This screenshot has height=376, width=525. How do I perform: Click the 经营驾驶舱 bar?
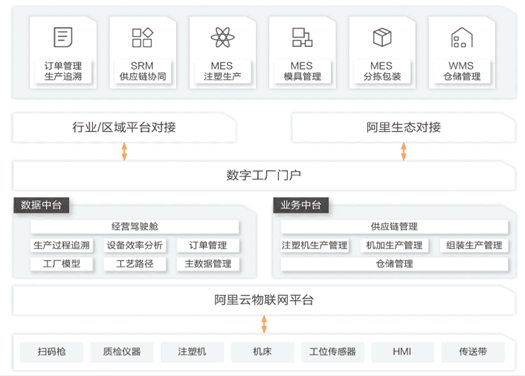point(135,227)
